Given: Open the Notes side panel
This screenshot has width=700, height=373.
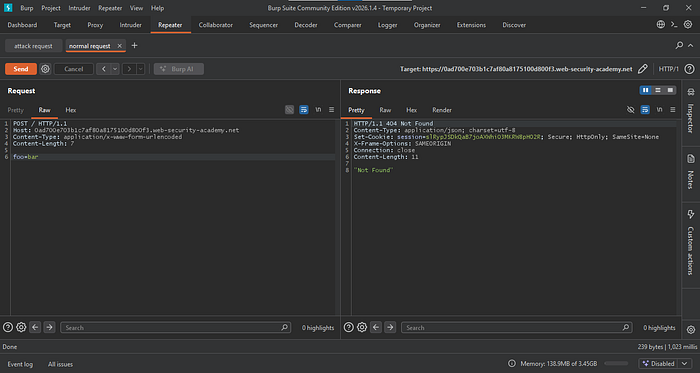Looking at the screenshot, I should 691,172.
